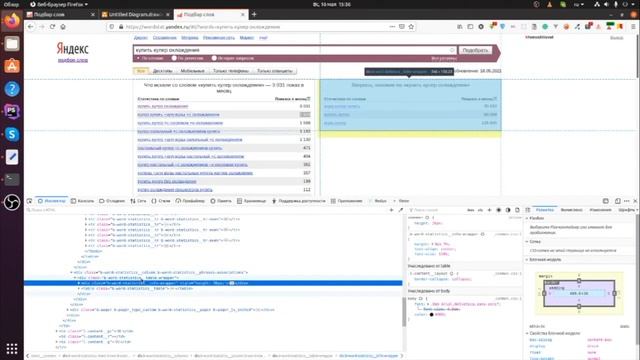Click the Подобрать search button

coord(475,50)
